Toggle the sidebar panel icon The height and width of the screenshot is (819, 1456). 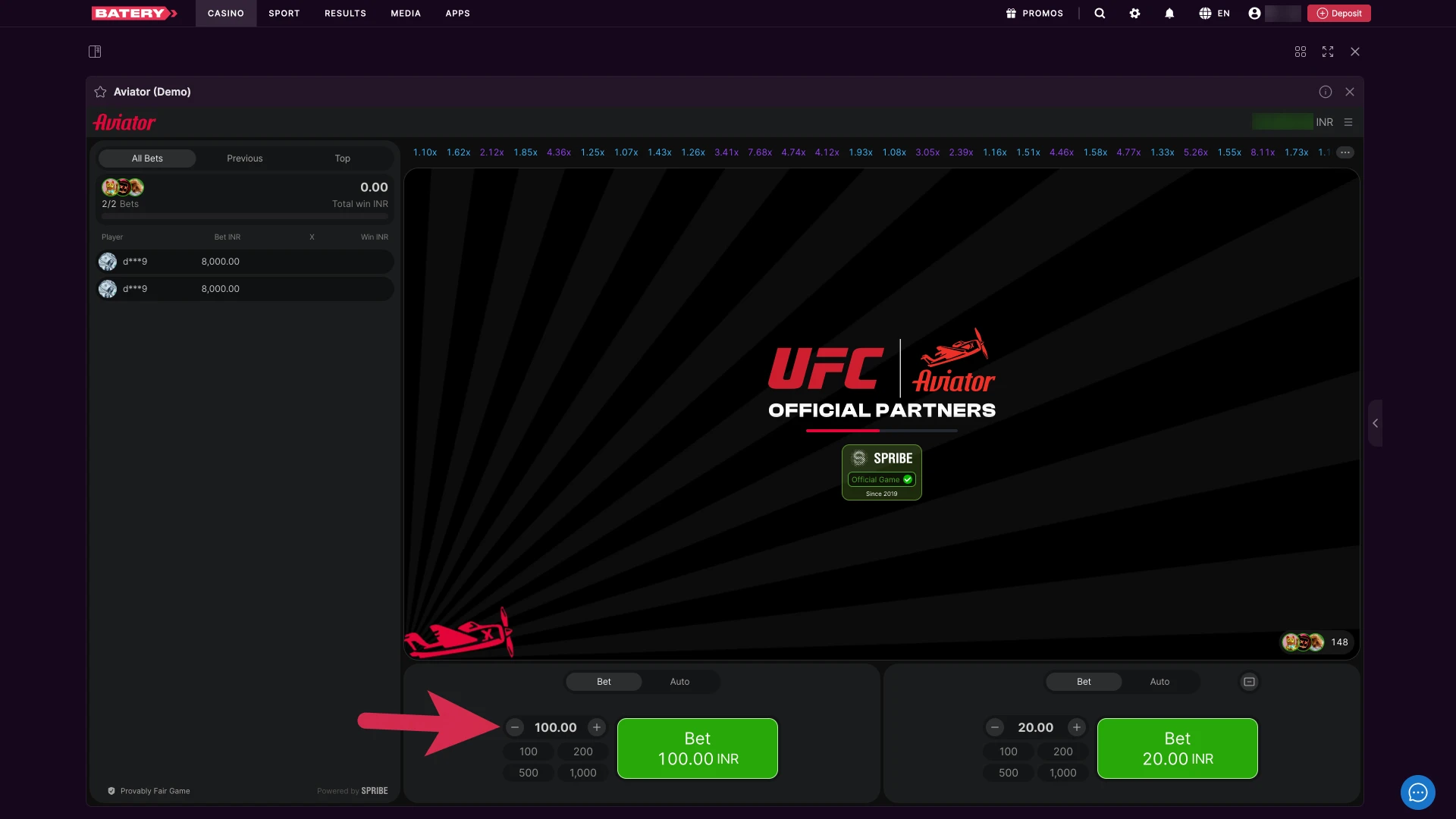click(95, 52)
